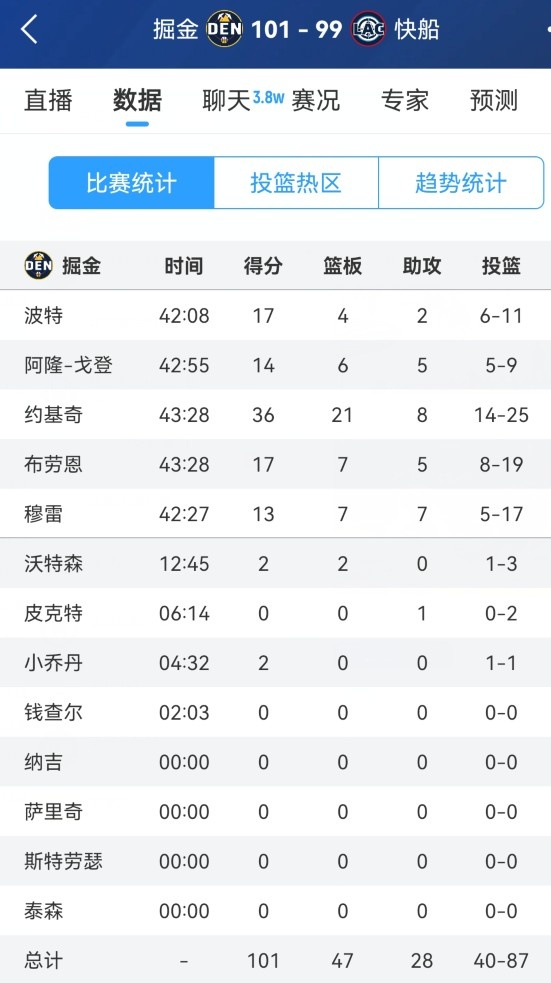Viewport: 551px width, 983px height.
Task: Open the 赛况 tab
Action: point(315,100)
